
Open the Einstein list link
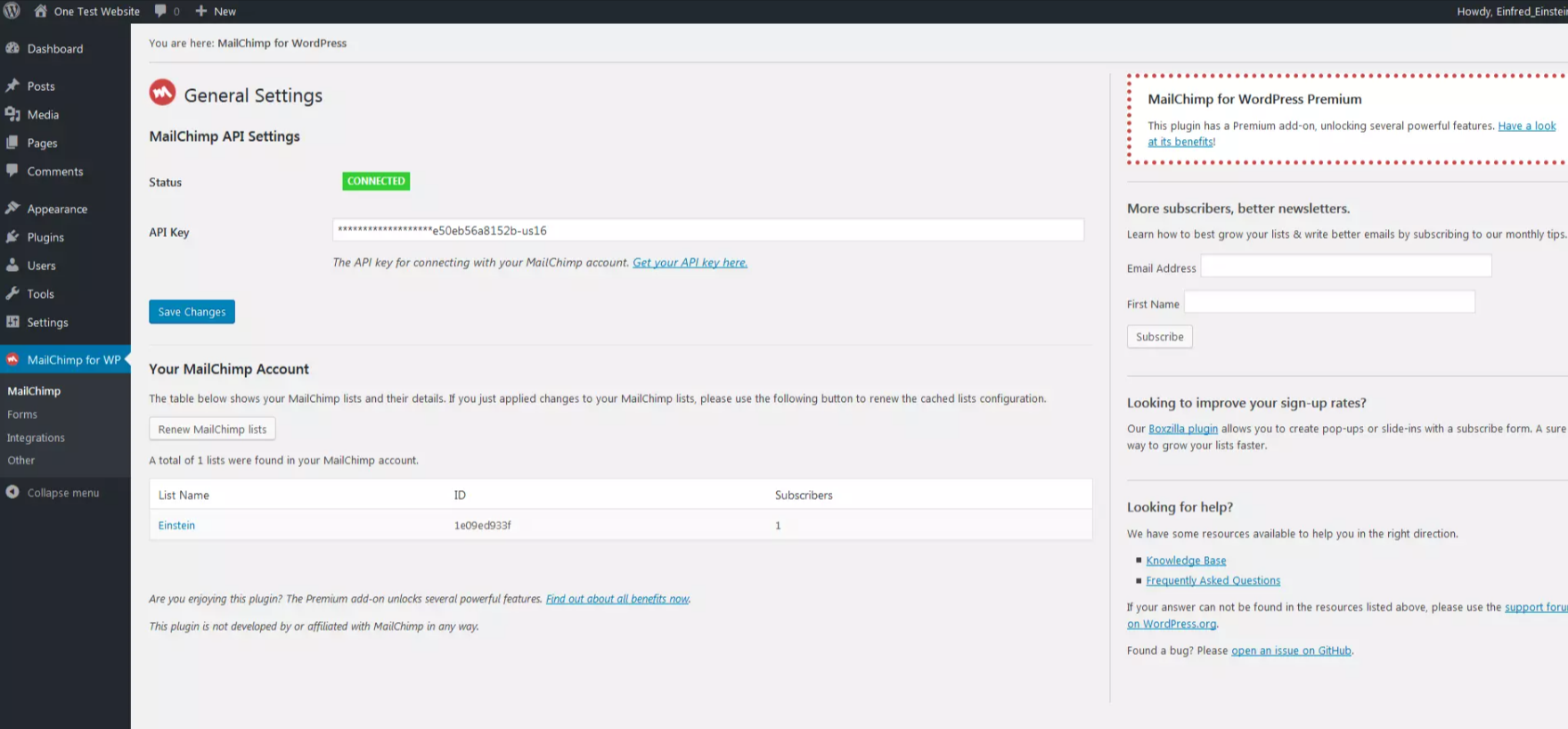[176, 526]
